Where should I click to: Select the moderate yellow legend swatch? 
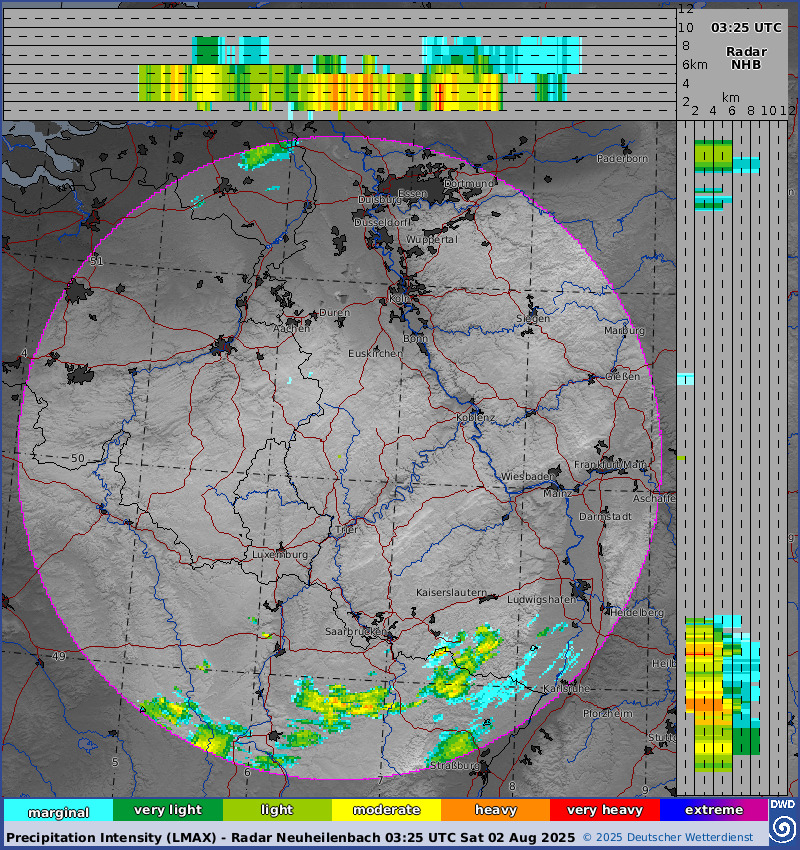click(386, 810)
